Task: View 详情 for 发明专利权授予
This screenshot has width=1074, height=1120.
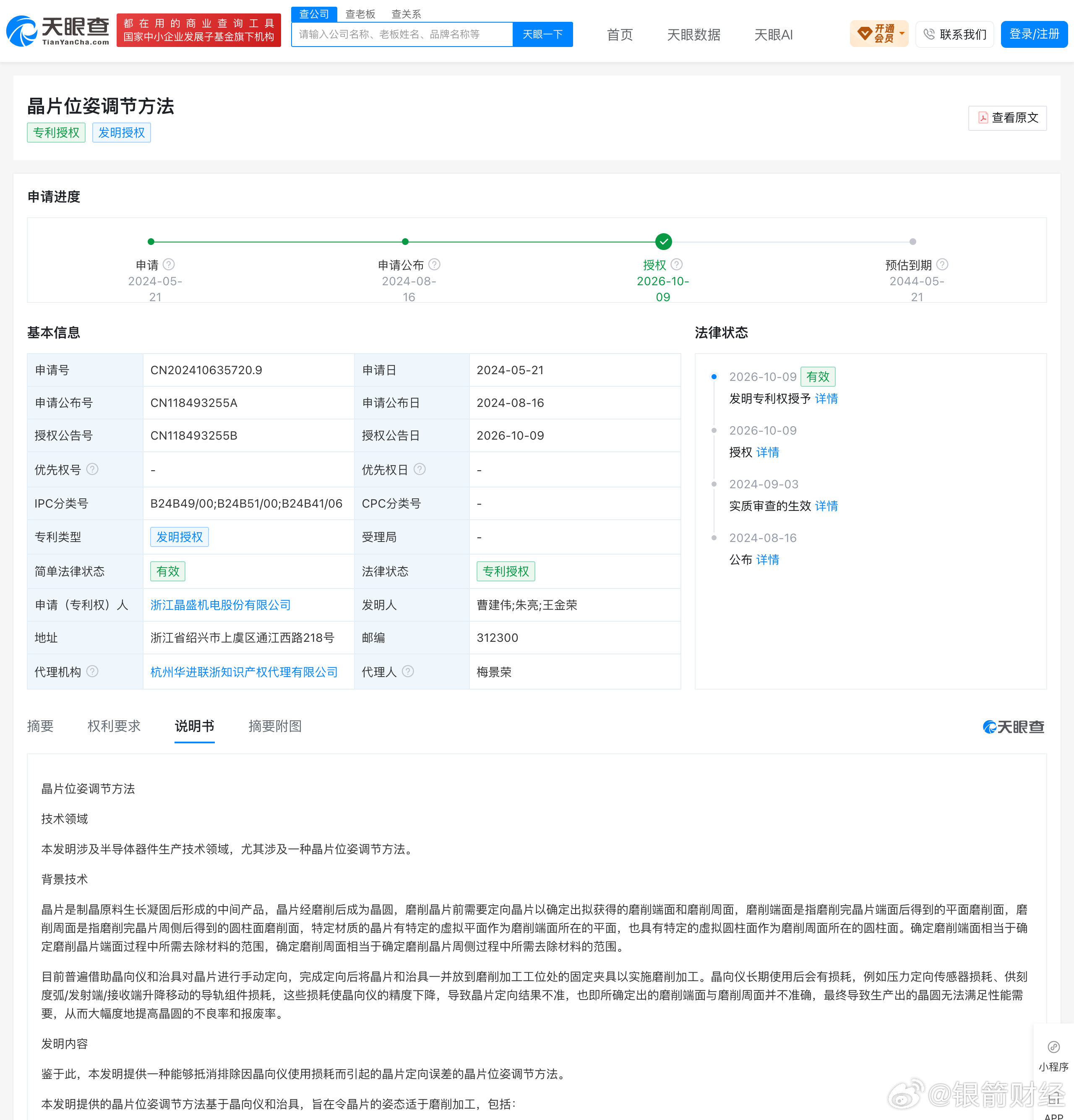Action: point(826,398)
